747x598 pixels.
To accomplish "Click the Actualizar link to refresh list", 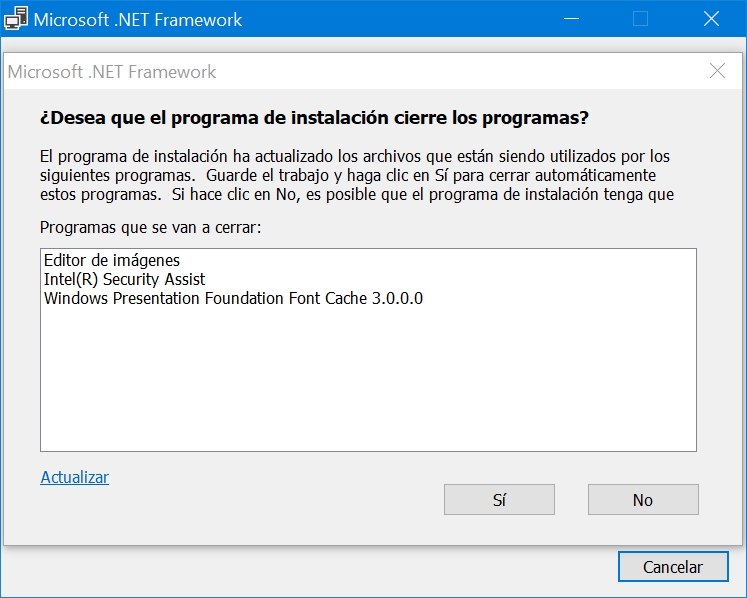I will 74,477.
